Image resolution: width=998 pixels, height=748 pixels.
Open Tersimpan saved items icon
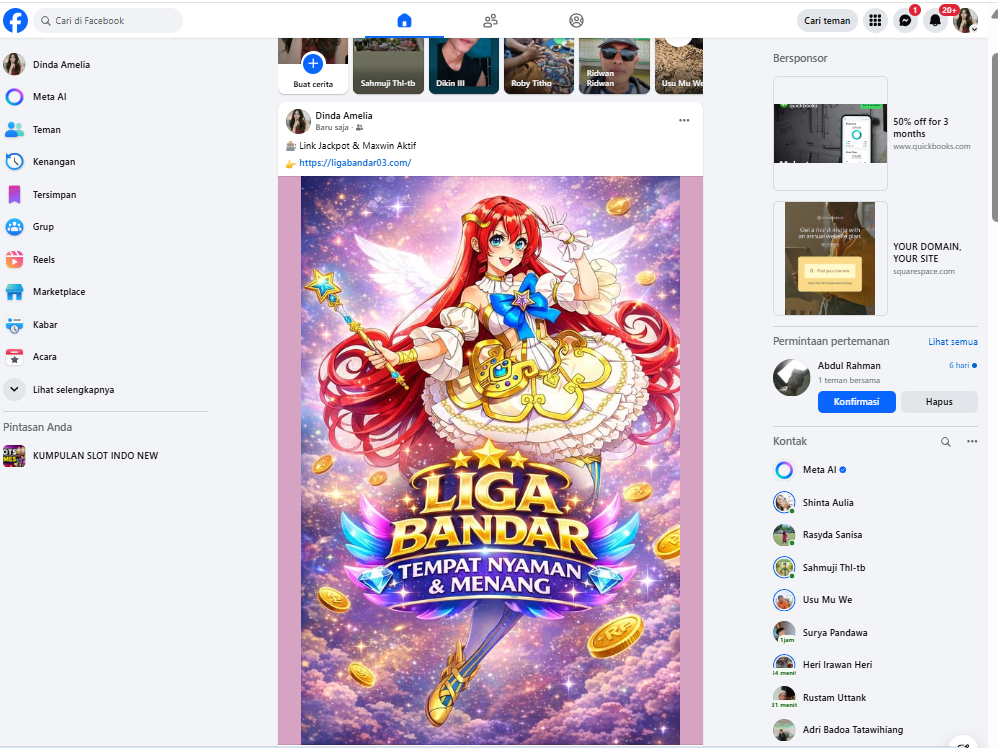[x=15, y=194]
